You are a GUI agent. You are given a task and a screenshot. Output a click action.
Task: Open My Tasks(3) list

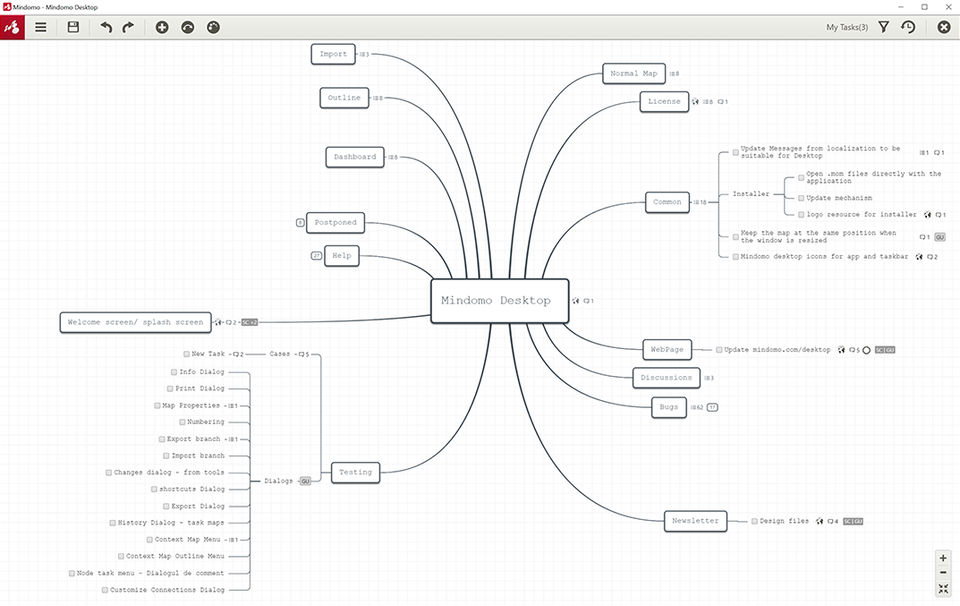click(x=847, y=27)
